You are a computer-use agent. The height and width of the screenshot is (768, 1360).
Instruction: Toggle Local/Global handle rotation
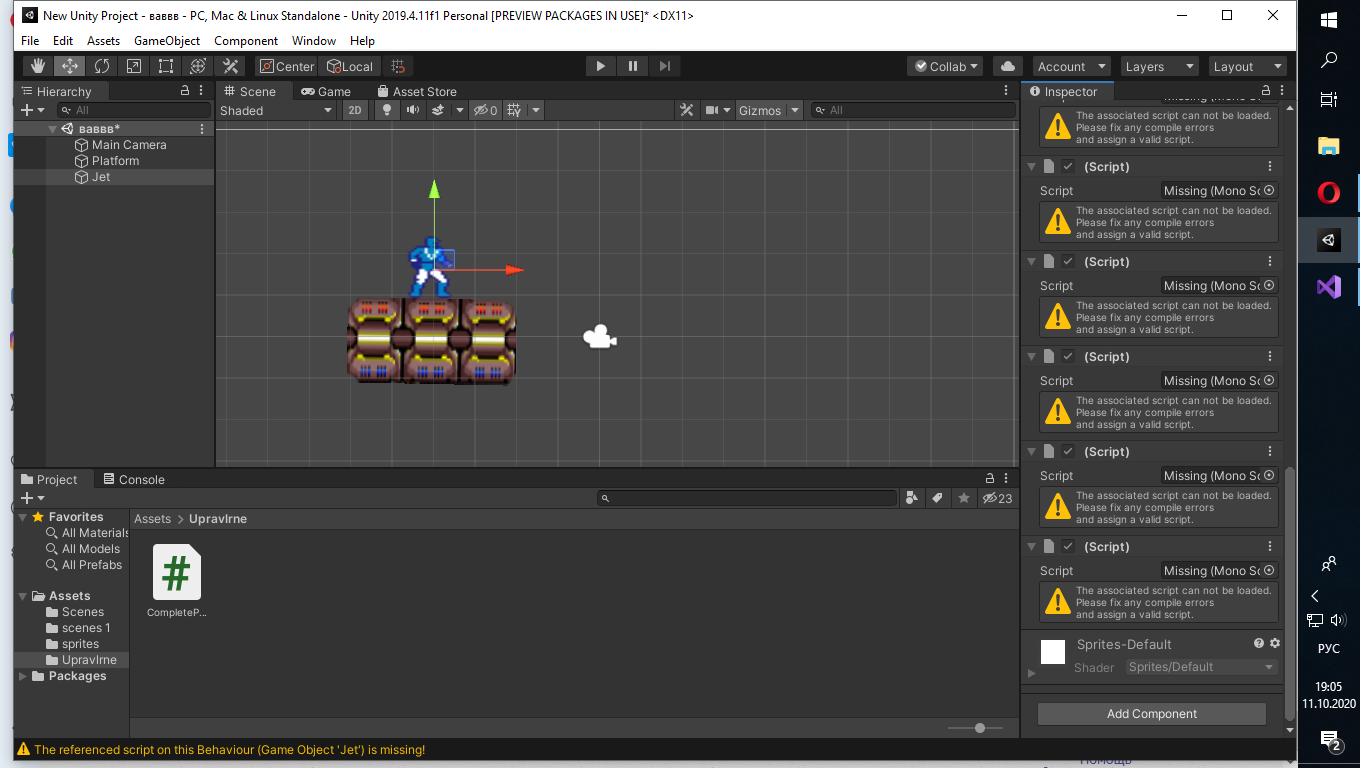(x=351, y=66)
